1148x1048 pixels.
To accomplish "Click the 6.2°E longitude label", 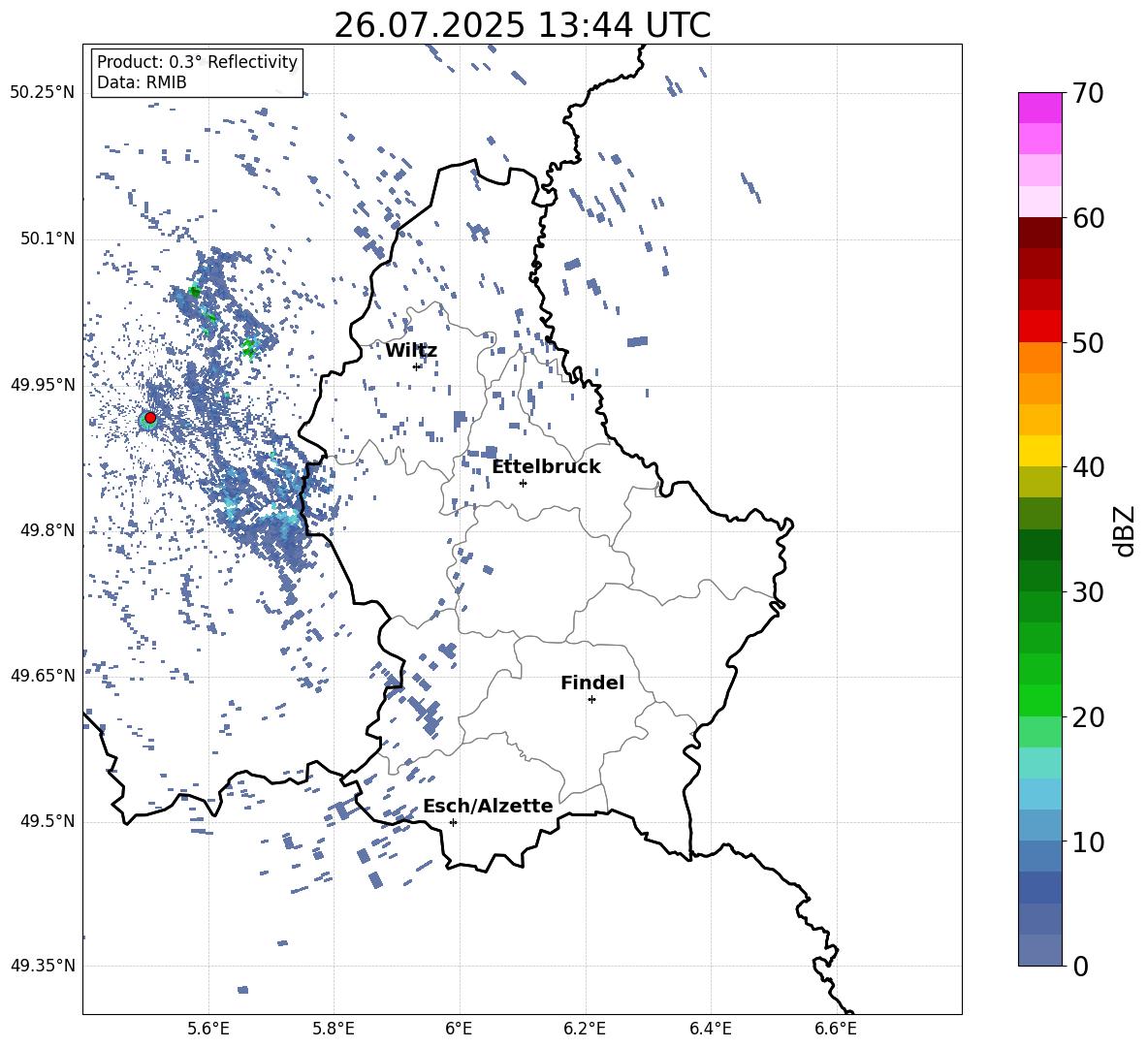I will 585,1030.
